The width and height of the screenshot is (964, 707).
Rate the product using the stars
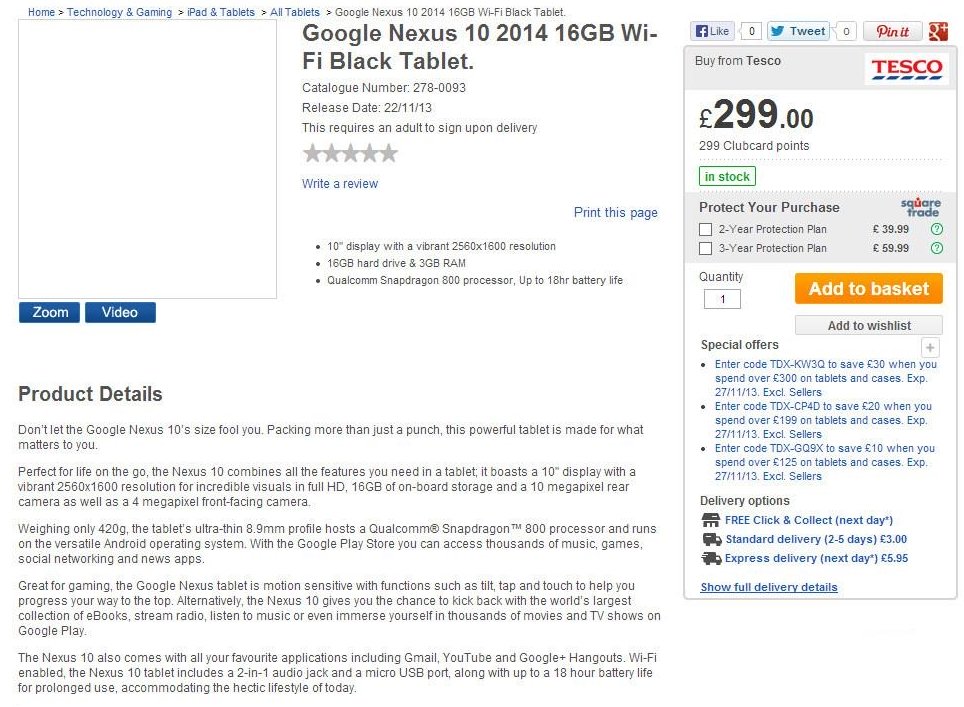point(350,154)
